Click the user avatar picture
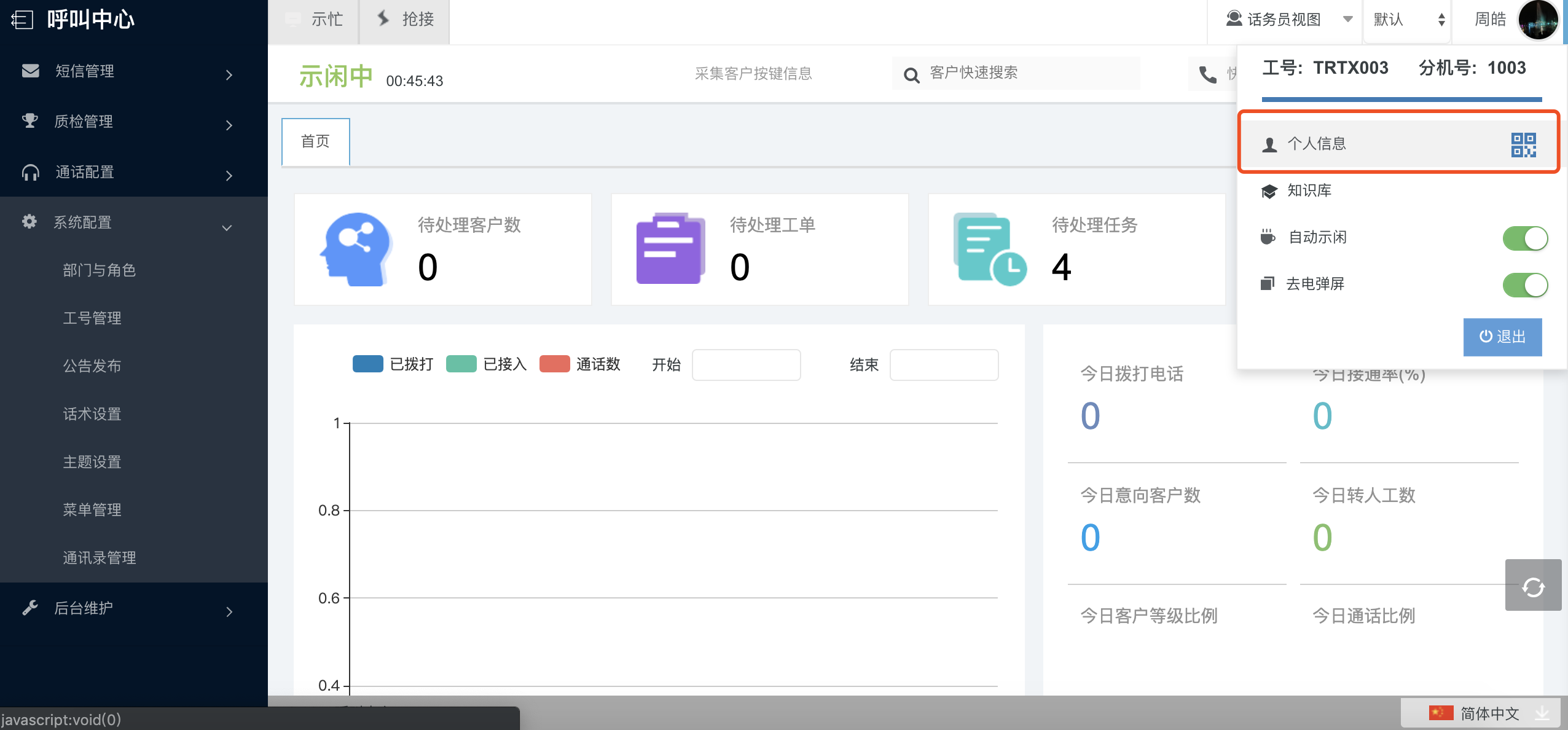The height and width of the screenshot is (730, 1568). point(1537,20)
